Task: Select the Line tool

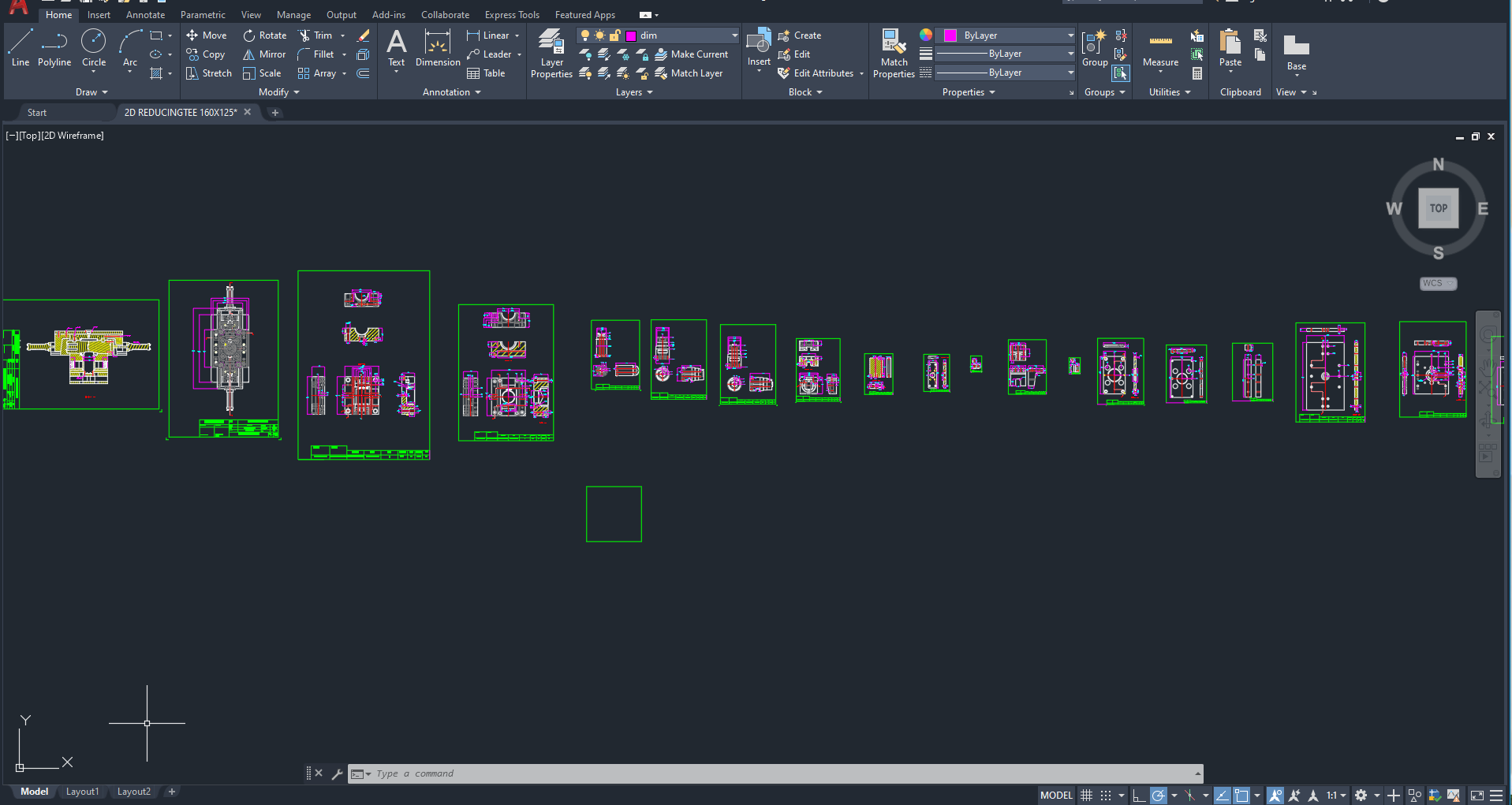Action: [x=21, y=48]
